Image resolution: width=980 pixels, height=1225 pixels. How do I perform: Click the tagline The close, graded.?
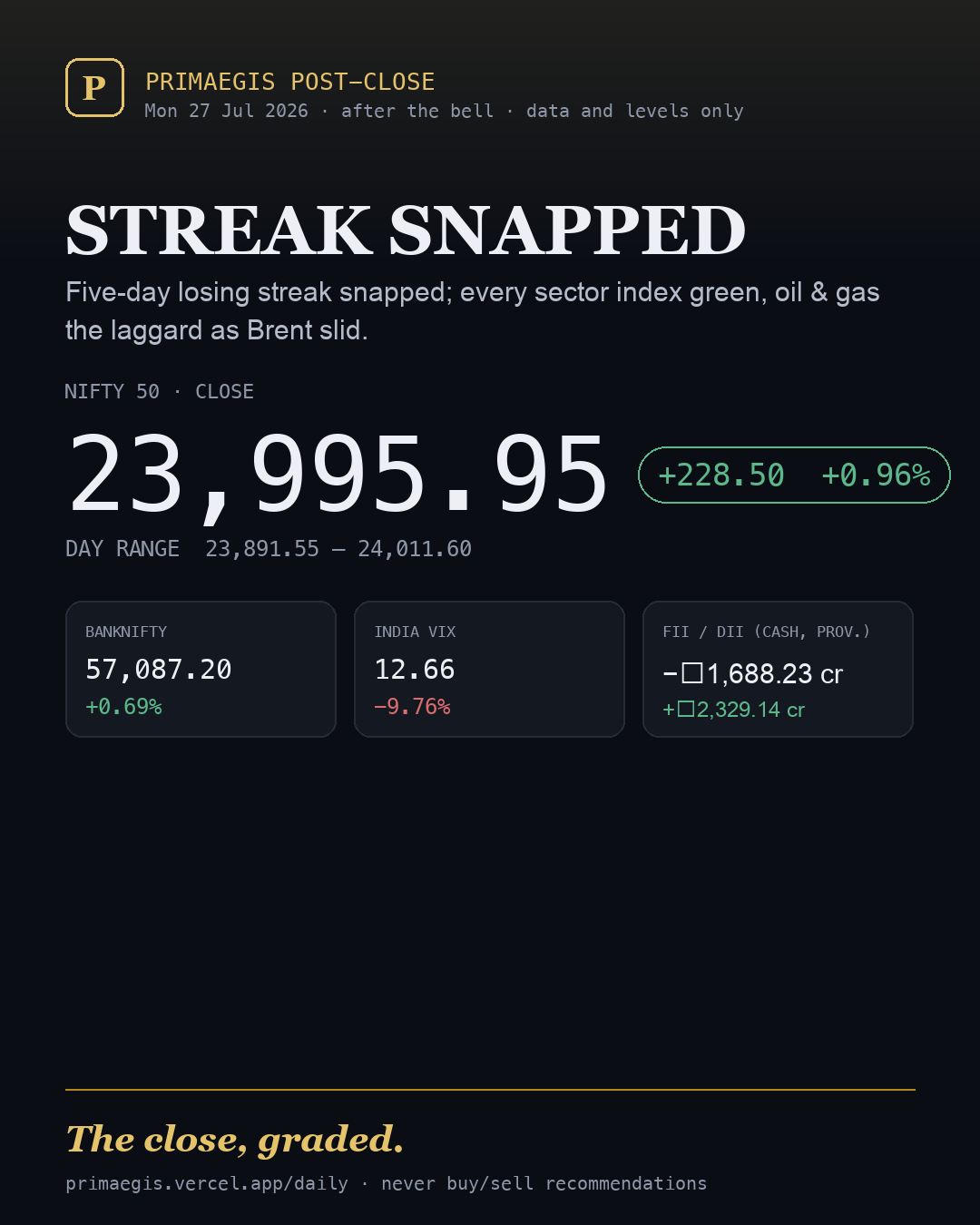click(235, 1139)
